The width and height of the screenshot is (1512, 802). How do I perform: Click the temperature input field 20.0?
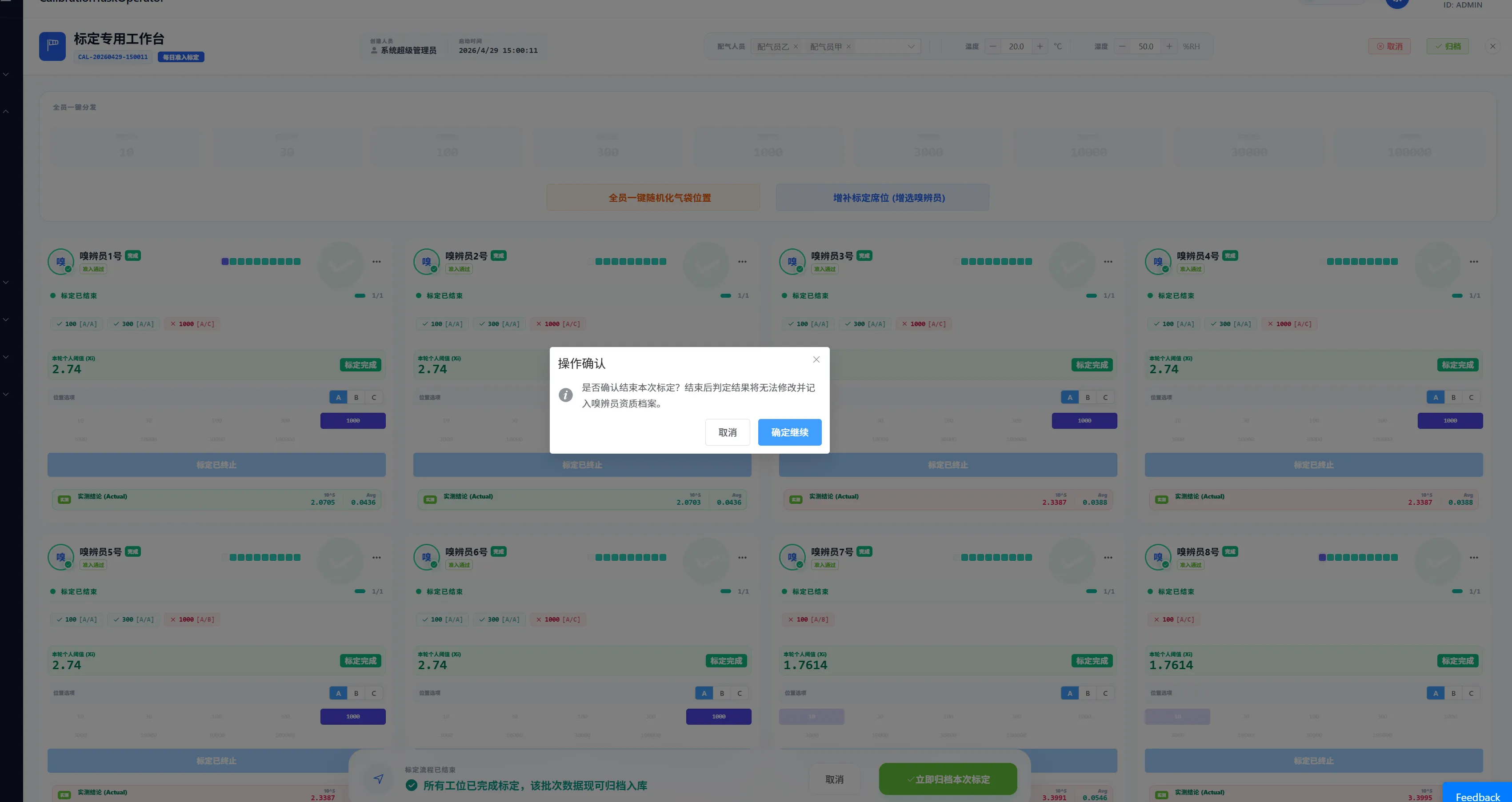pyautogui.click(x=1016, y=46)
